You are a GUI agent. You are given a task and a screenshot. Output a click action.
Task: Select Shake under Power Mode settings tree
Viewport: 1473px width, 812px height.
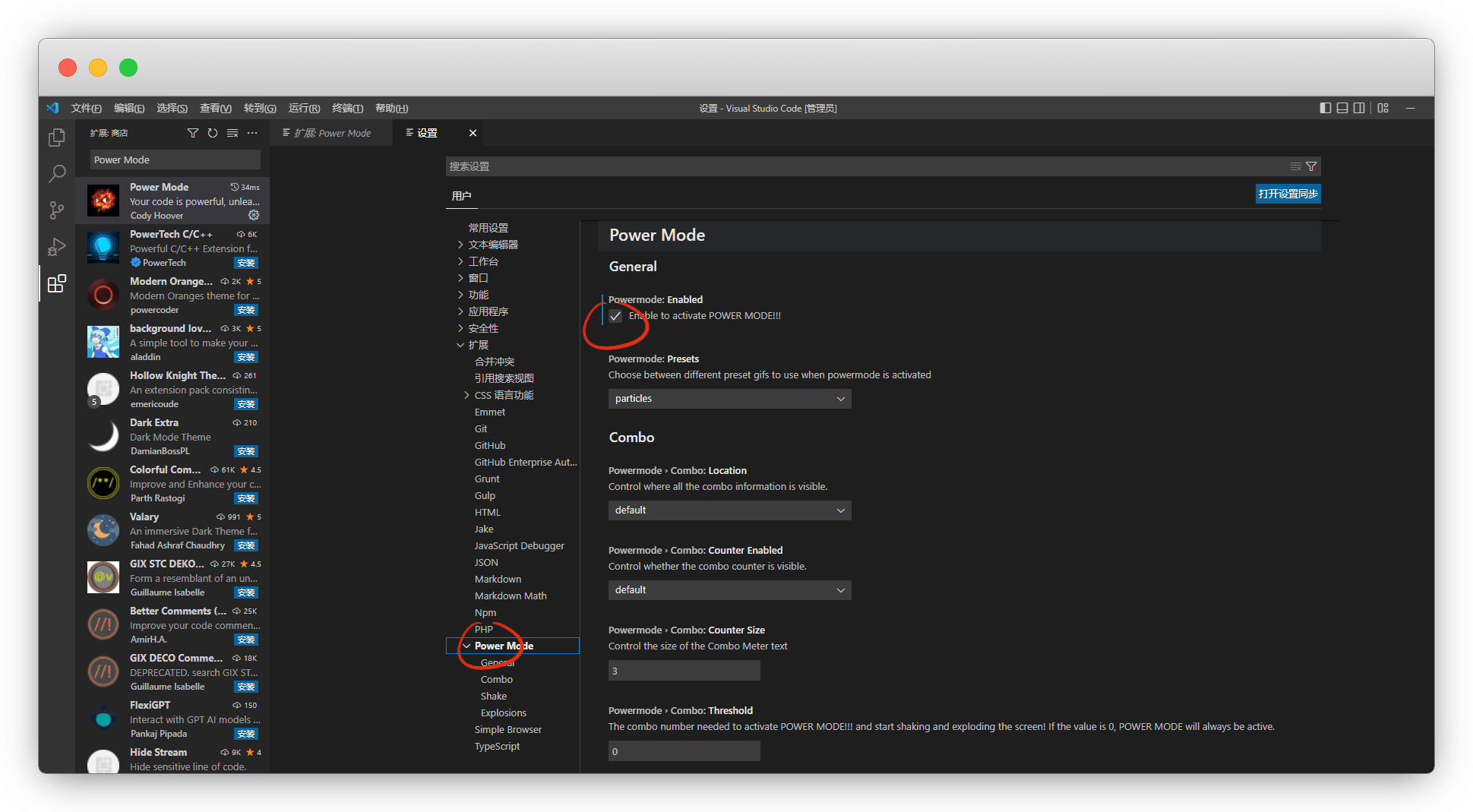[x=494, y=696]
